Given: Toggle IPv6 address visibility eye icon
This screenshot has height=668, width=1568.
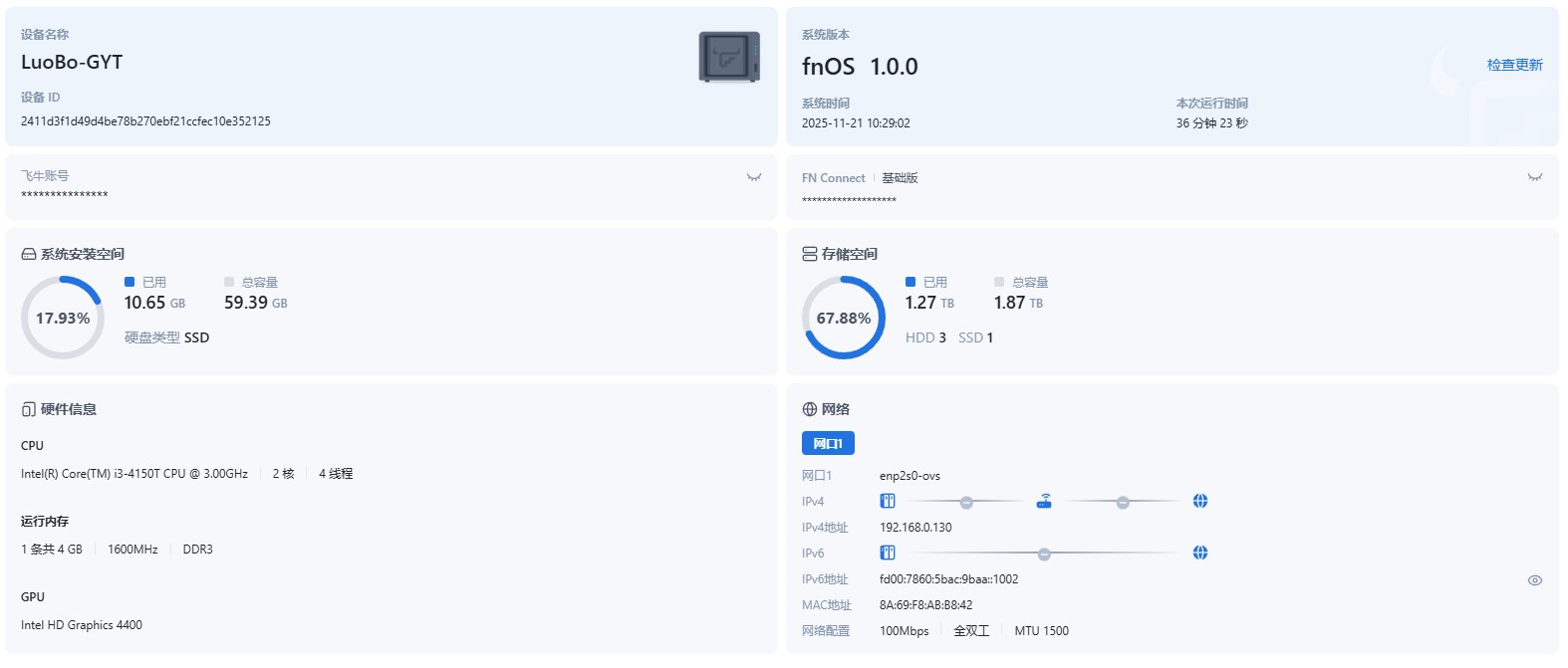Looking at the screenshot, I should pos(1534,580).
